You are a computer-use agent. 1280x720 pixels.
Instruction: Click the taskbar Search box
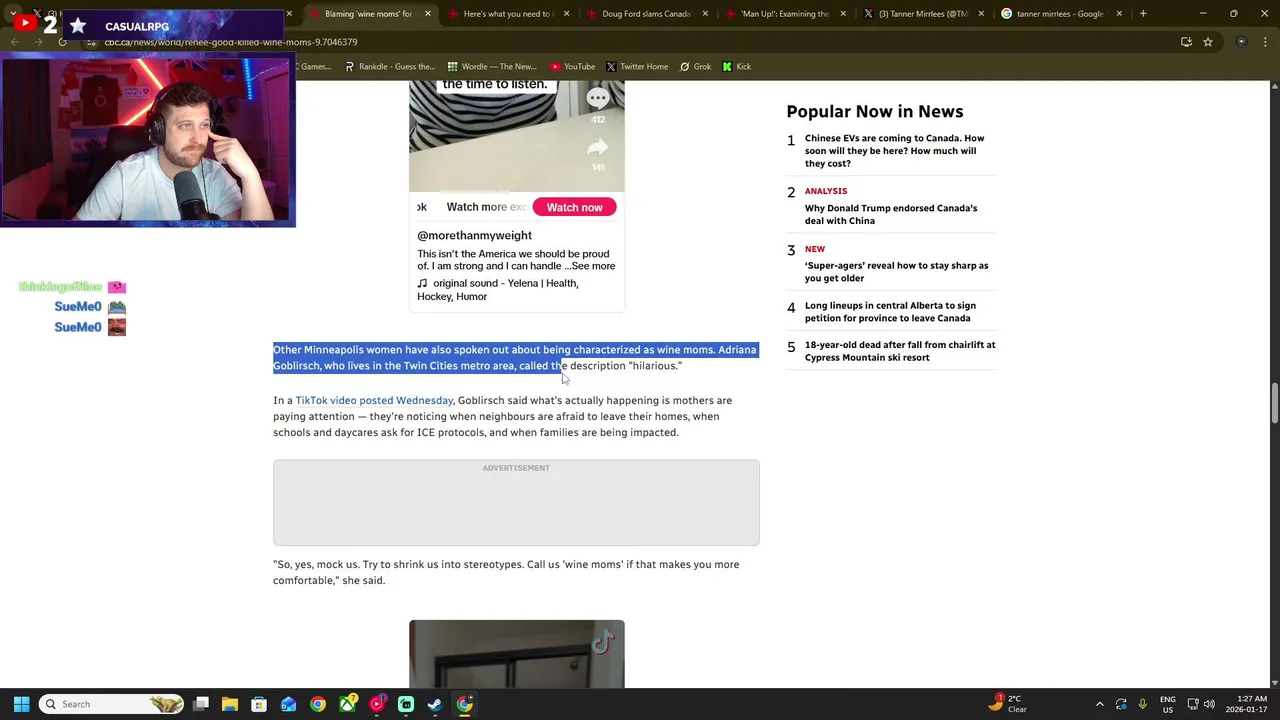[112, 704]
